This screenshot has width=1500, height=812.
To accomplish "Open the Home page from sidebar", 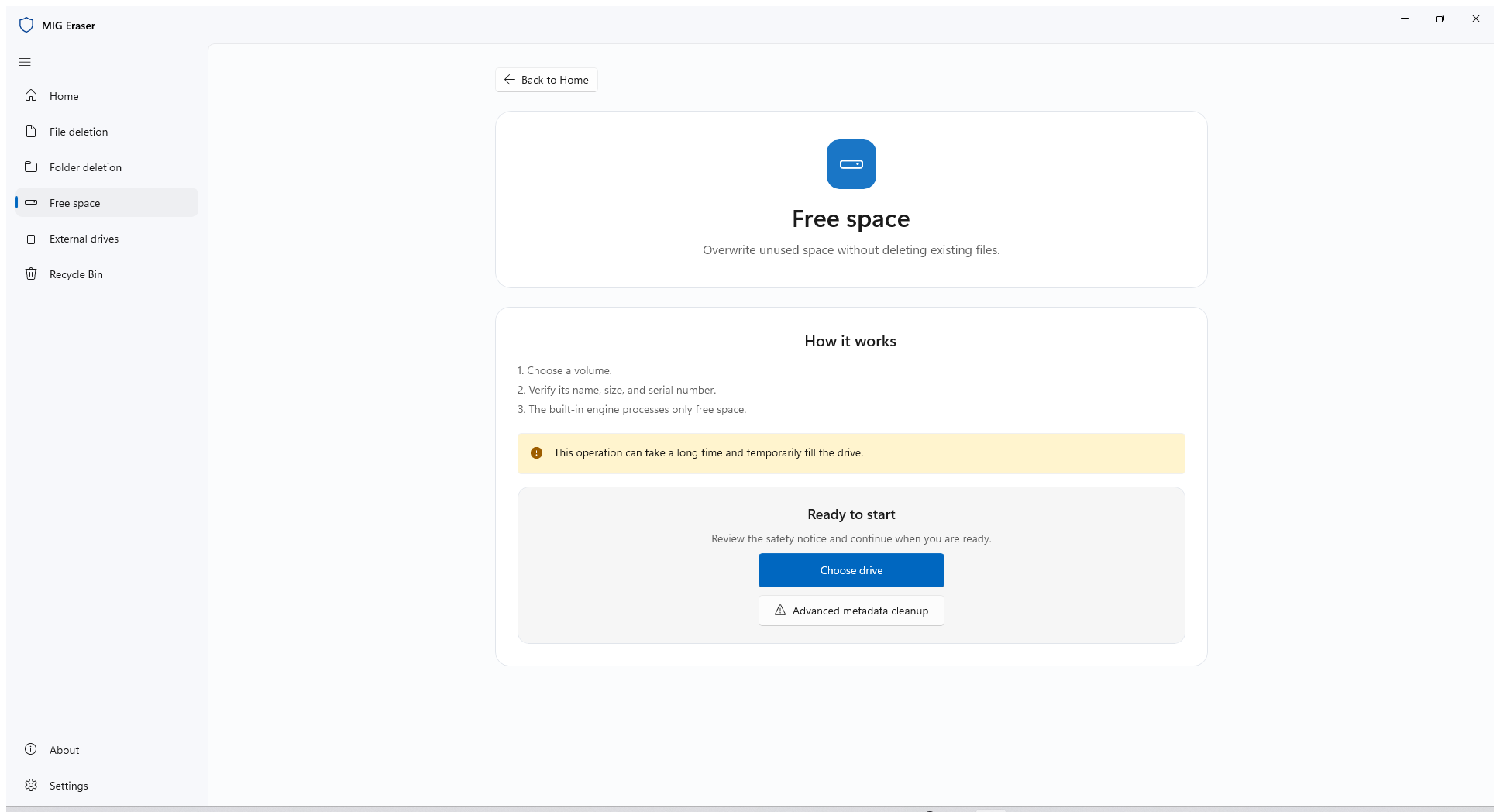I will pos(107,96).
